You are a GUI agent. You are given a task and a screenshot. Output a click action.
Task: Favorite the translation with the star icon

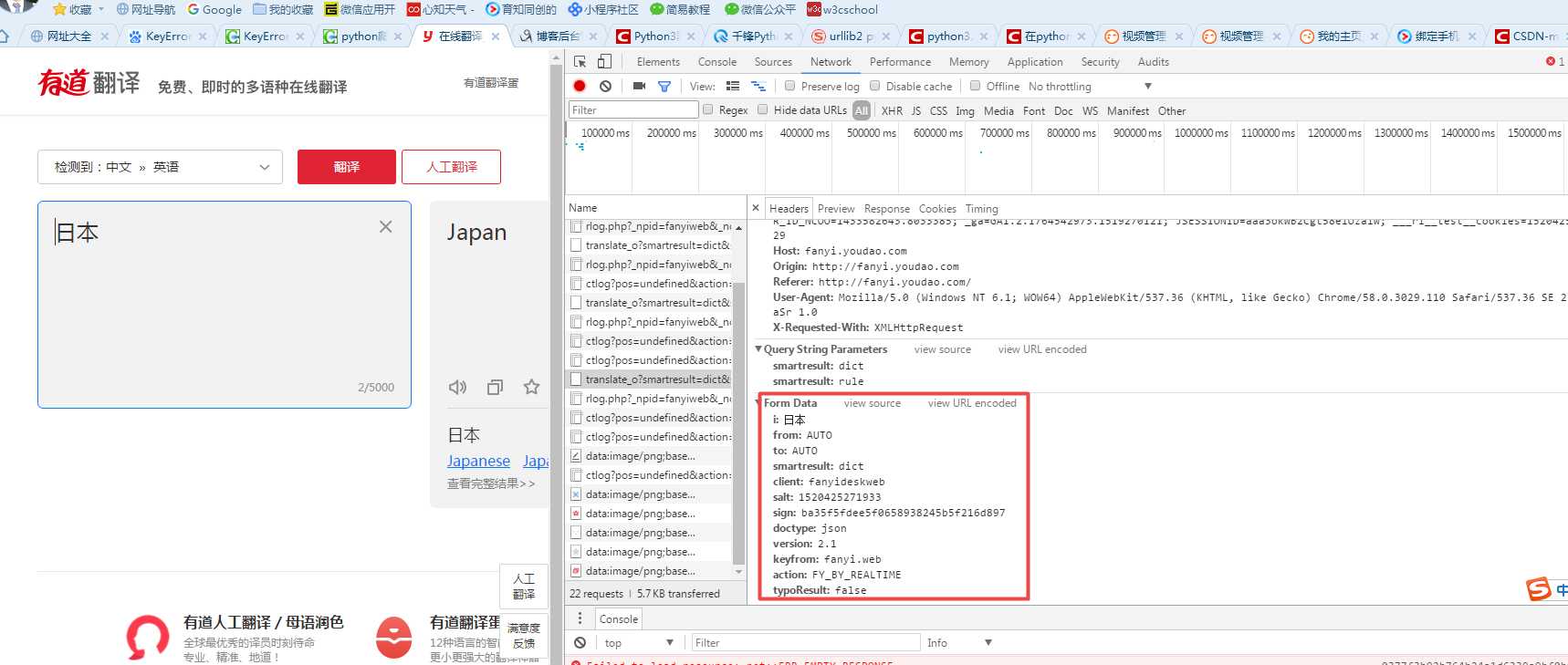coord(531,387)
